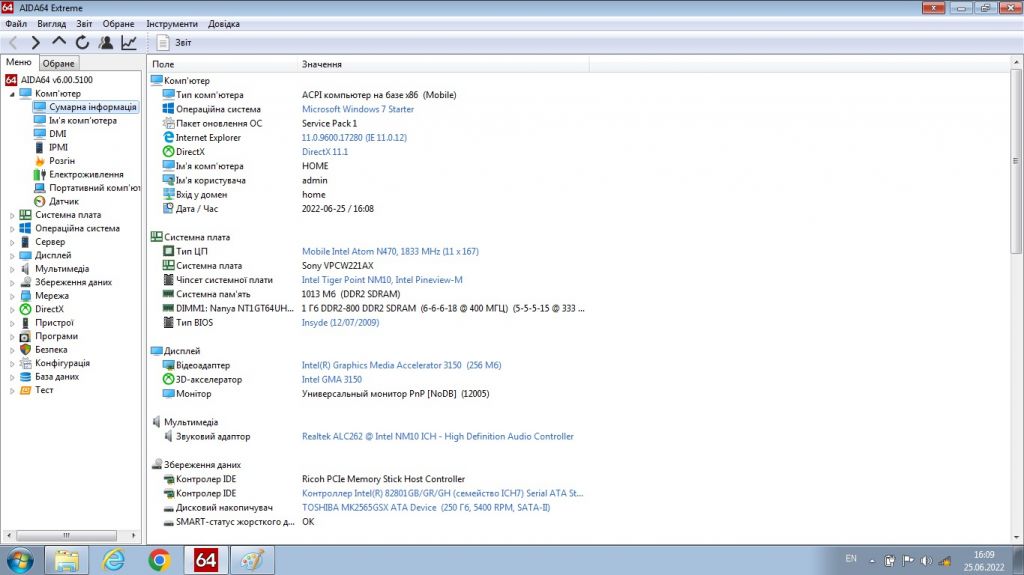Expand the Мультимедіа tree node

[12, 269]
